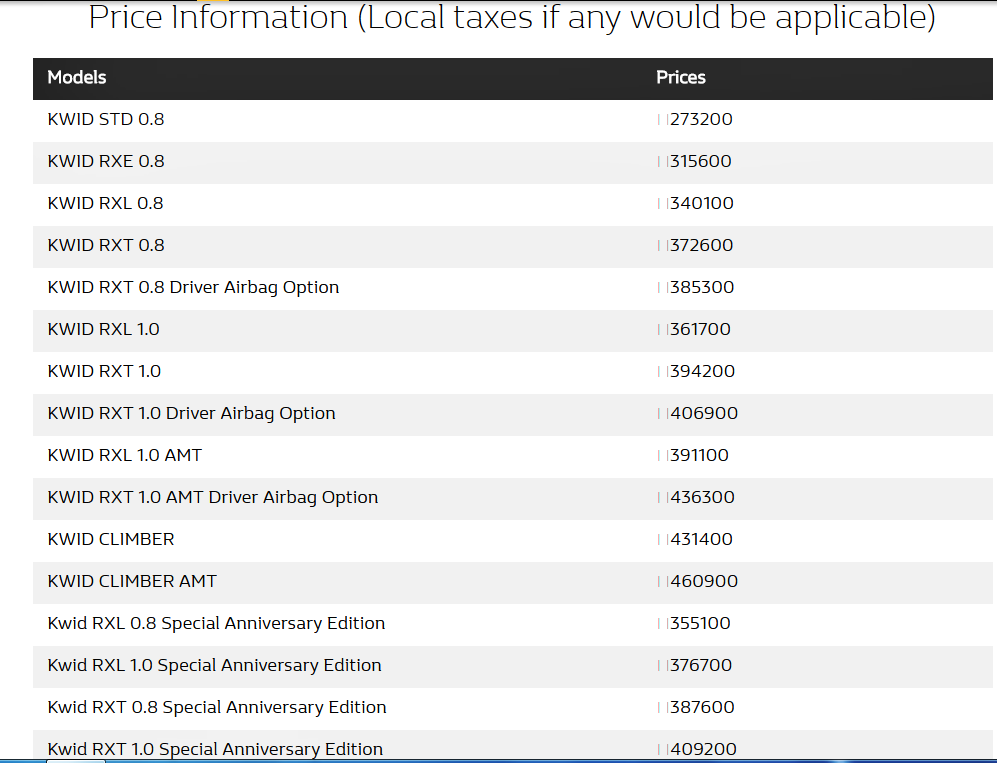Select 'Kwid RXT 1.0 Special Anniversary Edition' model
Viewport: 997px width, 763px height.
click(x=215, y=749)
